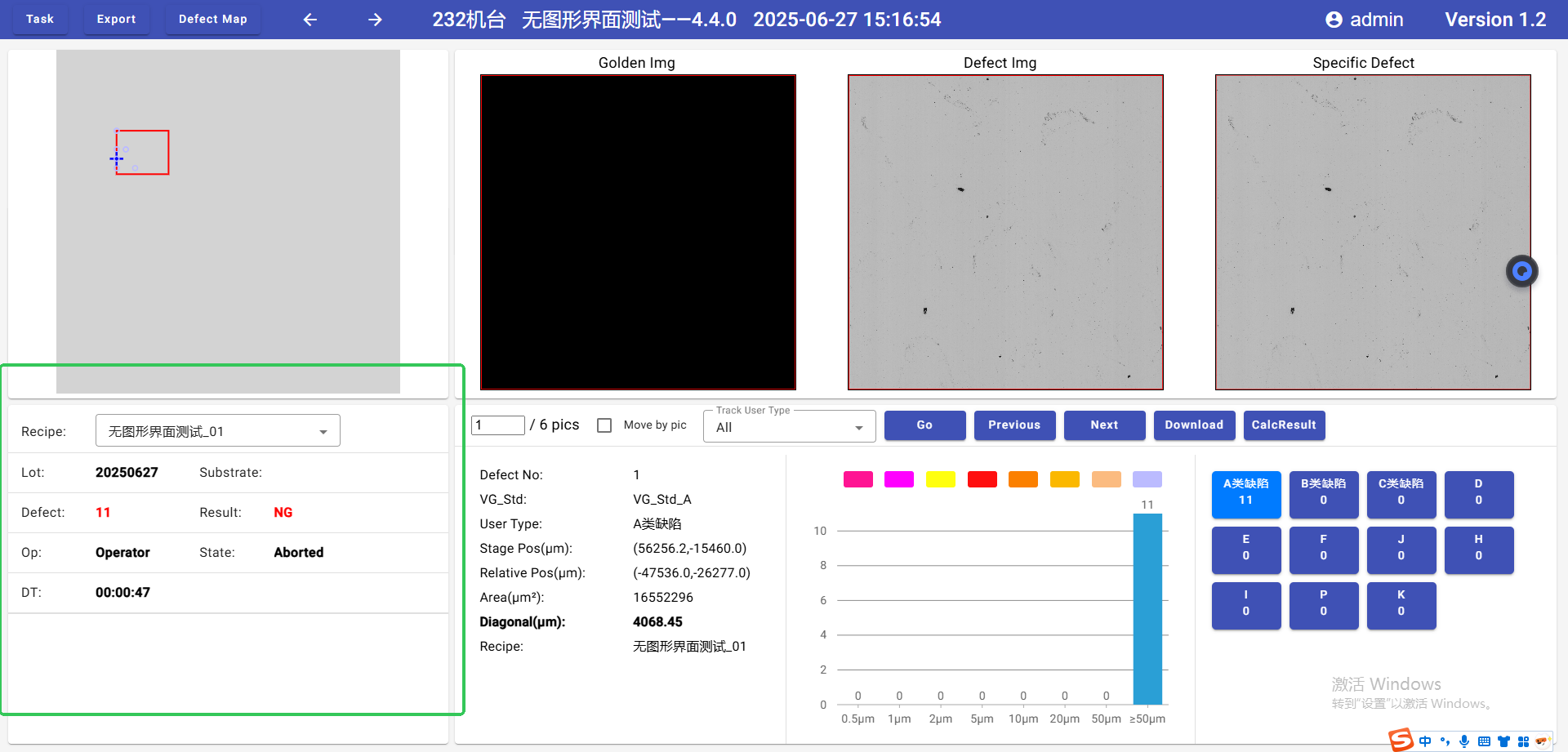1568x752 pixels.
Task: Click the picture number input field
Action: coord(498,425)
